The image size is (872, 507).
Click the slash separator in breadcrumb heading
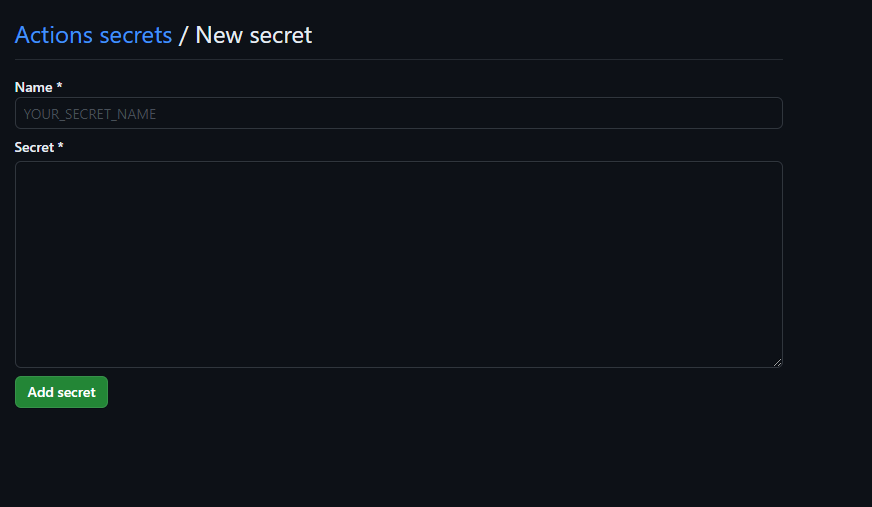click(x=183, y=36)
